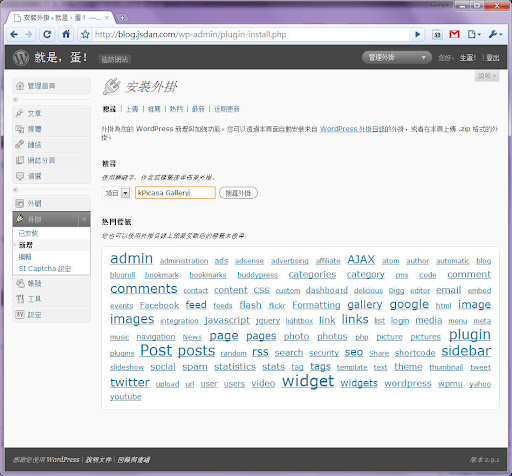Screen dimensions: 512x476
Task: Switch to the Featured tab
Action: (154, 109)
